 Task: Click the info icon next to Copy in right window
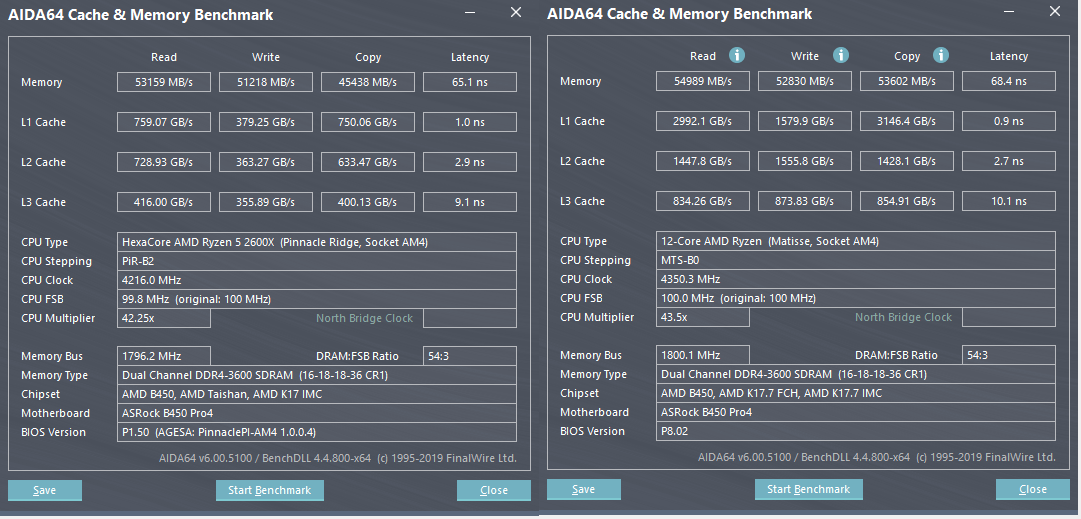[940, 55]
